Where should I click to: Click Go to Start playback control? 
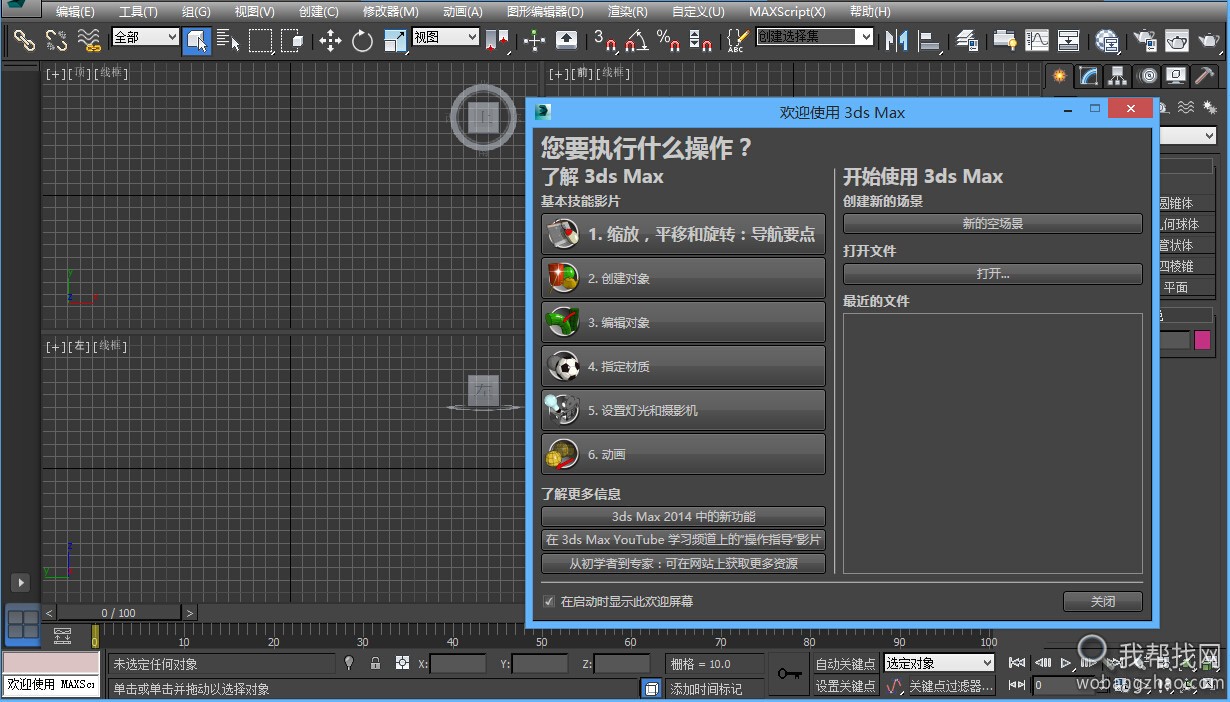(x=1016, y=662)
